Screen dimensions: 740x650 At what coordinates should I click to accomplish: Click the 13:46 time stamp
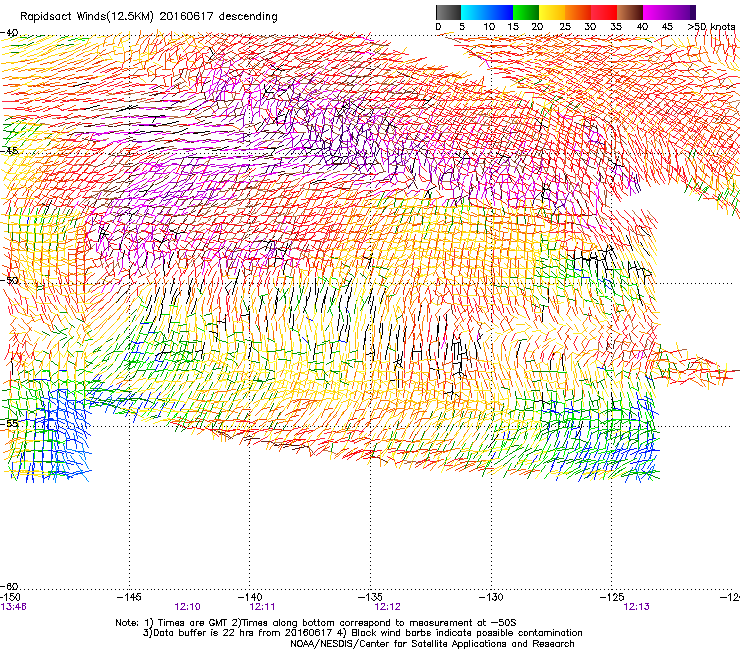tap(14, 607)
